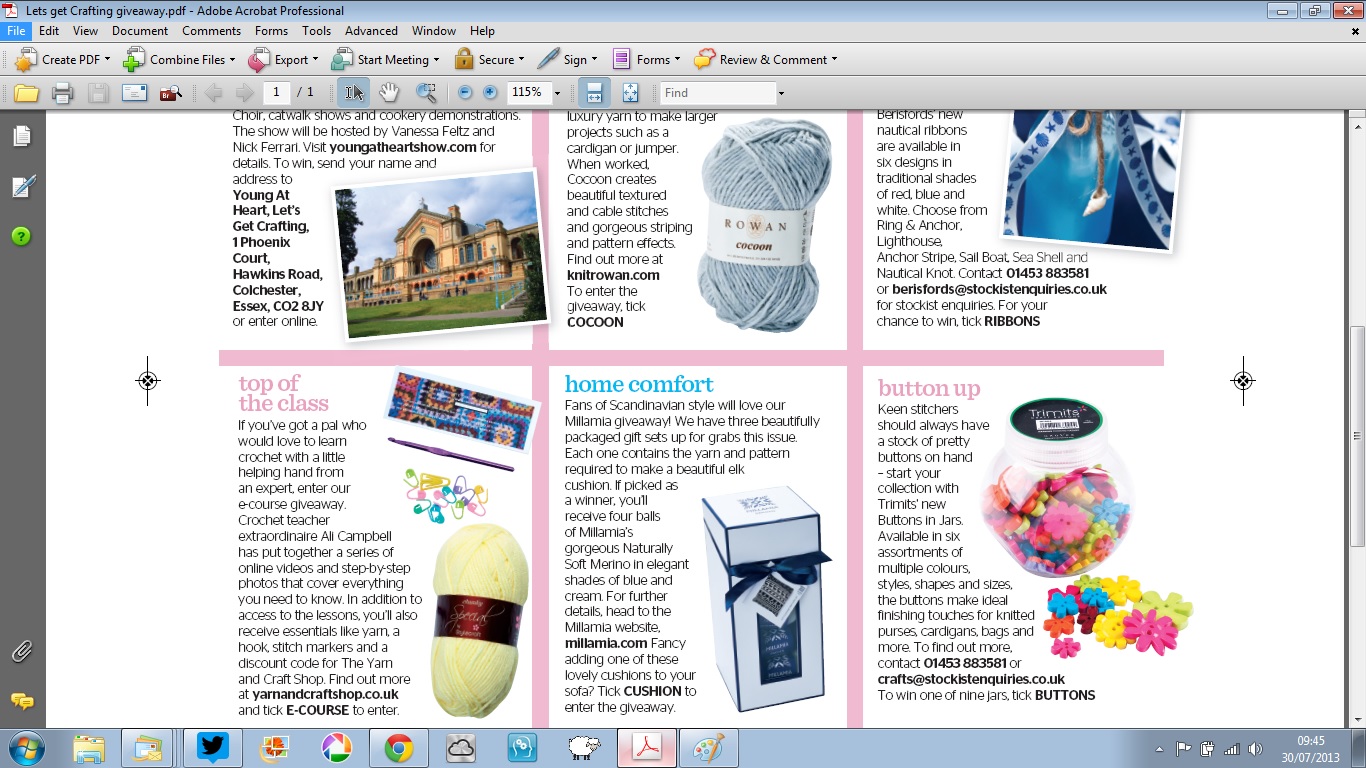This screenshot has width=1366, height=768.
Task: Open the Pages navigation panel
Action: point(22,136)
